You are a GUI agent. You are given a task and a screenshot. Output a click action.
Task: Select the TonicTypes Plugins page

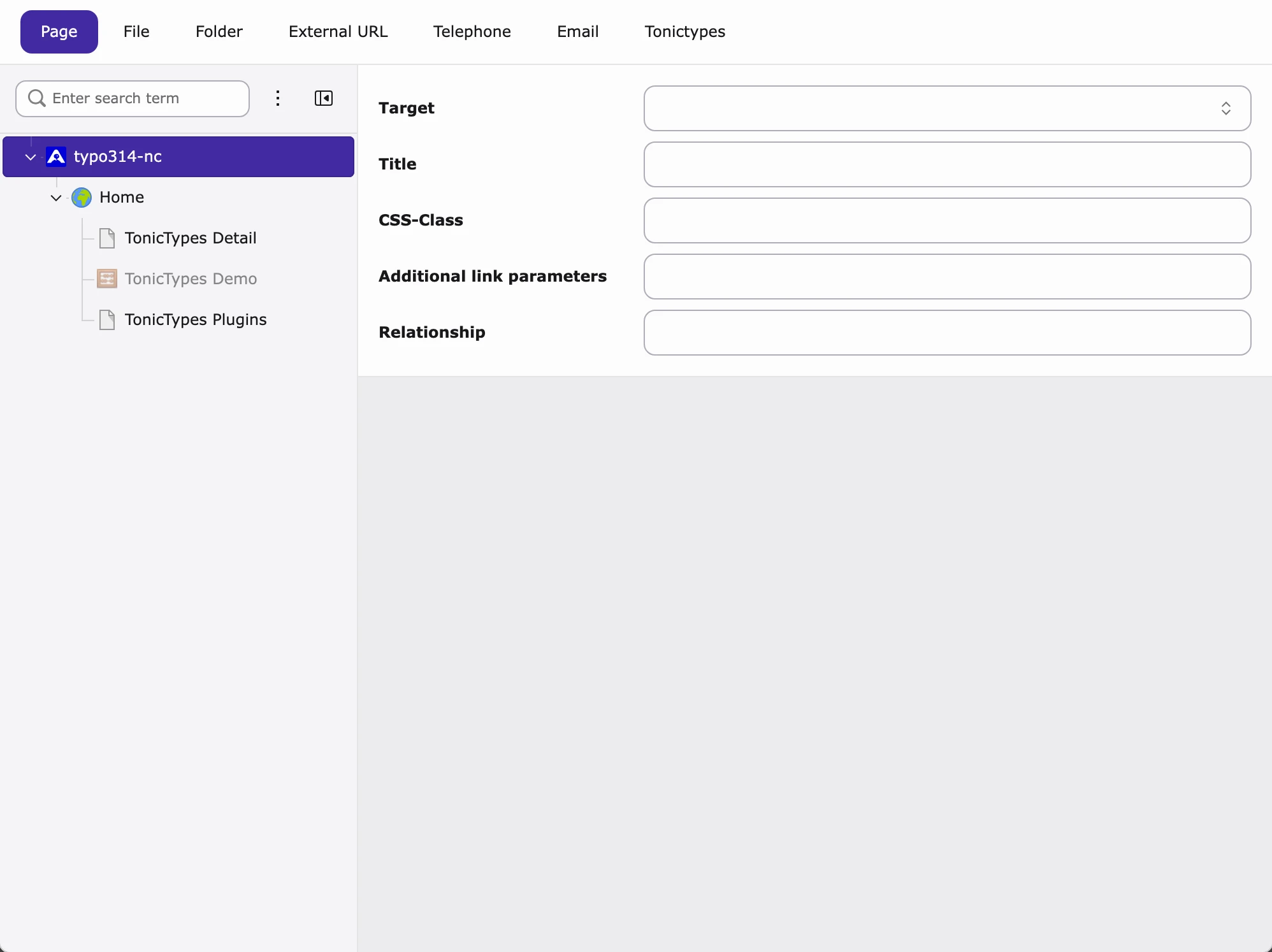pos(196,320)
